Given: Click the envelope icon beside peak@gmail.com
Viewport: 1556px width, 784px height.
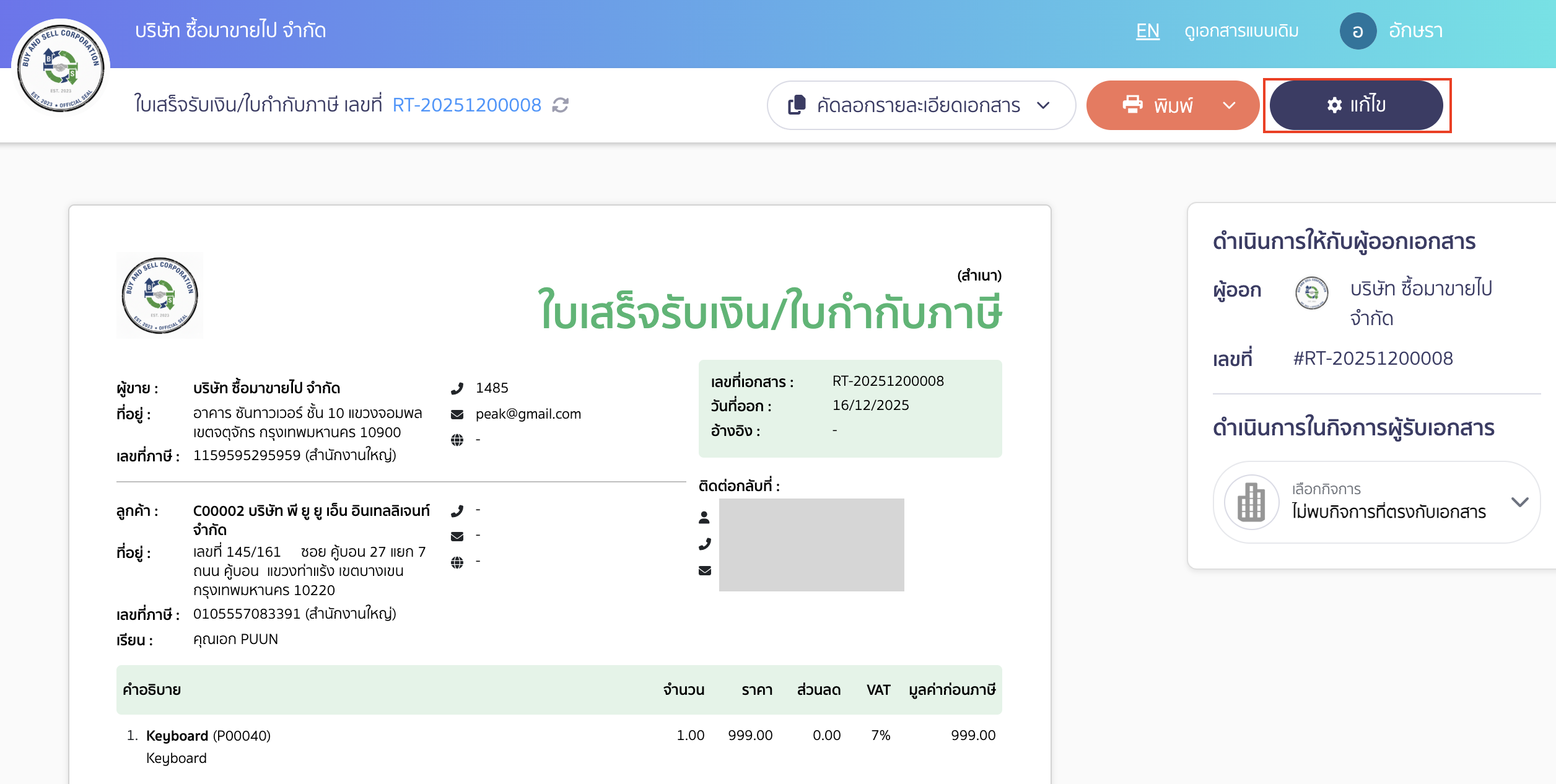Looking at the screenshot, I should [457, 414].
